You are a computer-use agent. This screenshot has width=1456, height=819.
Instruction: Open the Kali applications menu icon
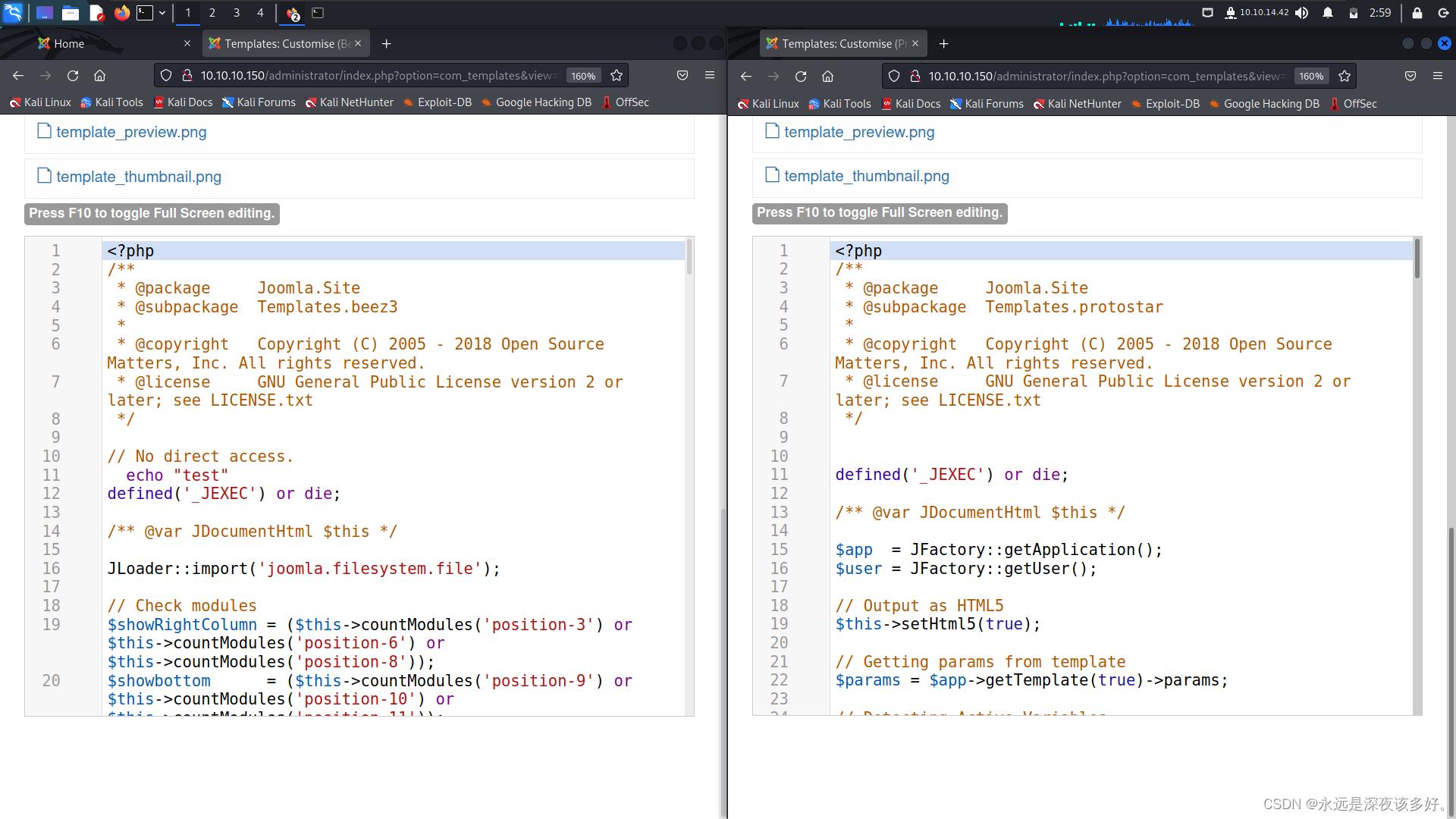(x=14, y=13)
